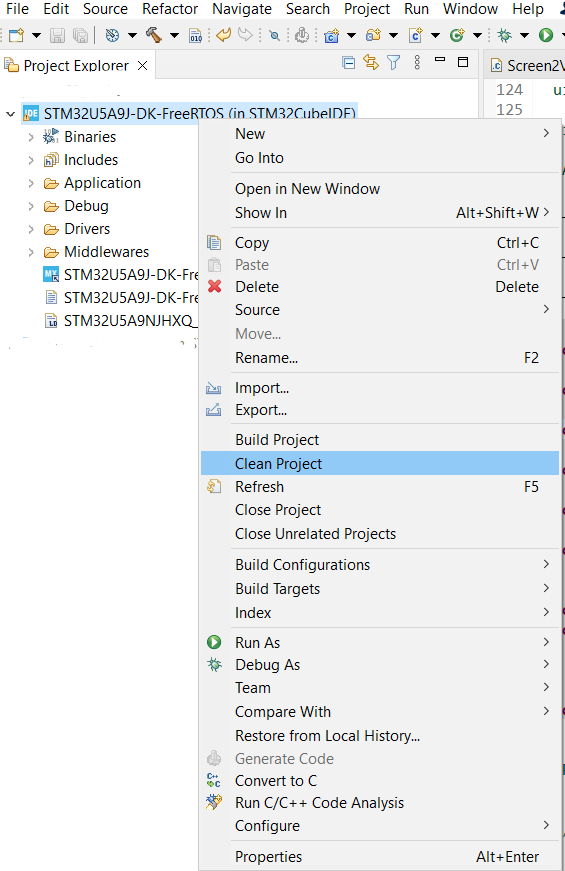Viewport: 565px width, 871px height.
Task: Open Project Explorer filter funnel icon
Action: (393, 62)
